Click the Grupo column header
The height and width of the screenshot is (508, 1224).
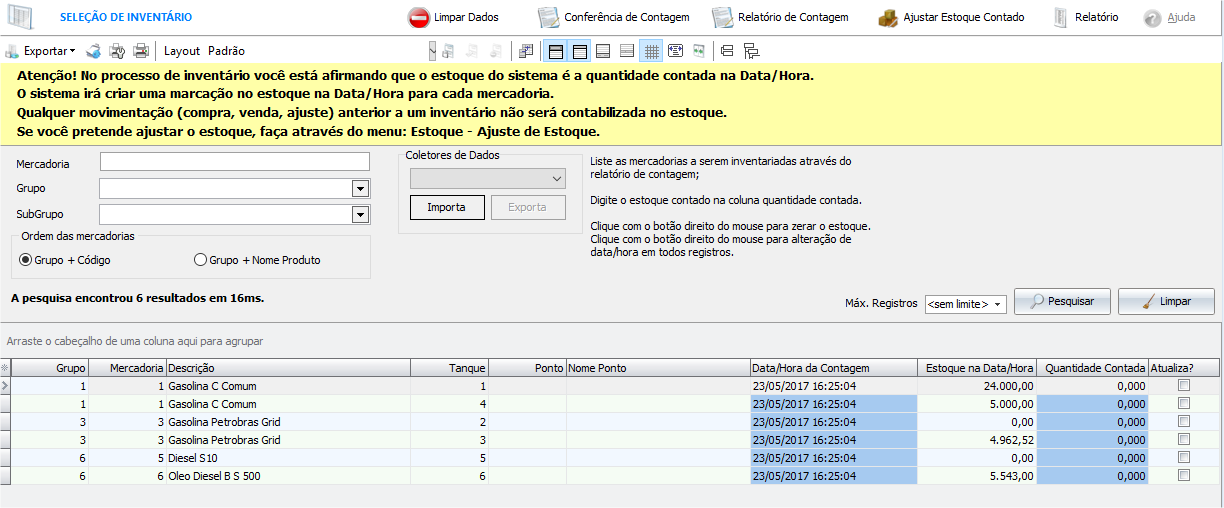pyautogui.click(x=50, y=368)
